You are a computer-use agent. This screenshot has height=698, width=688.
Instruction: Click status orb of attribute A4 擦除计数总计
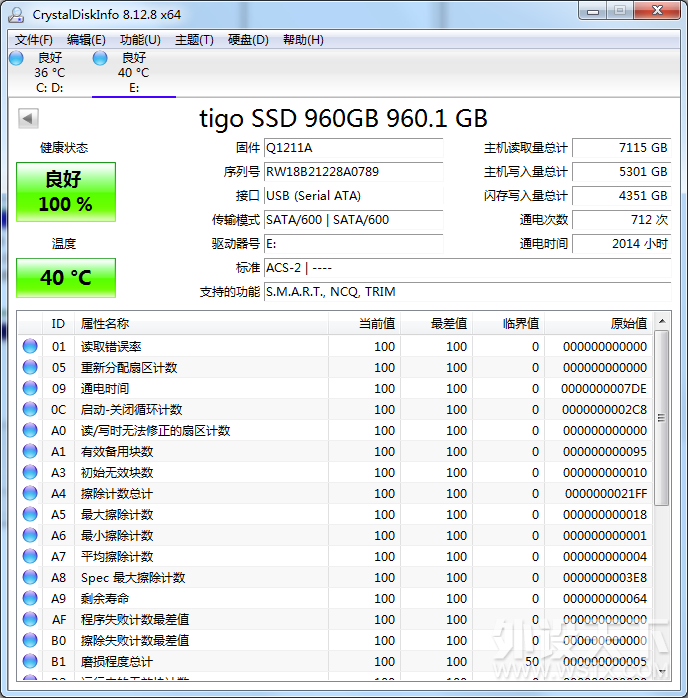tap(30, 493)
